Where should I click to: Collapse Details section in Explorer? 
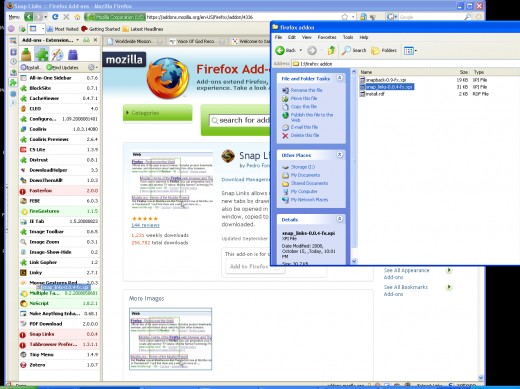coord(339,219)
